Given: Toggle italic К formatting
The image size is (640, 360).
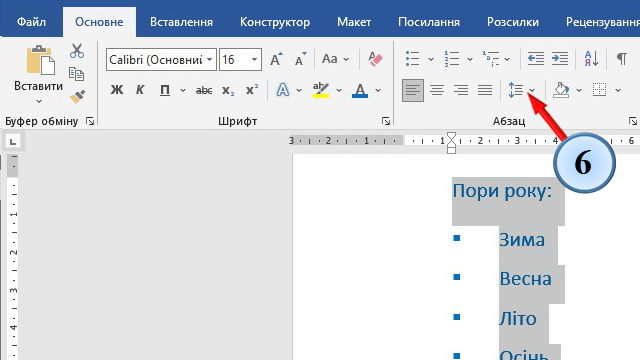Looking at the screenshot, I should (140, 90).
